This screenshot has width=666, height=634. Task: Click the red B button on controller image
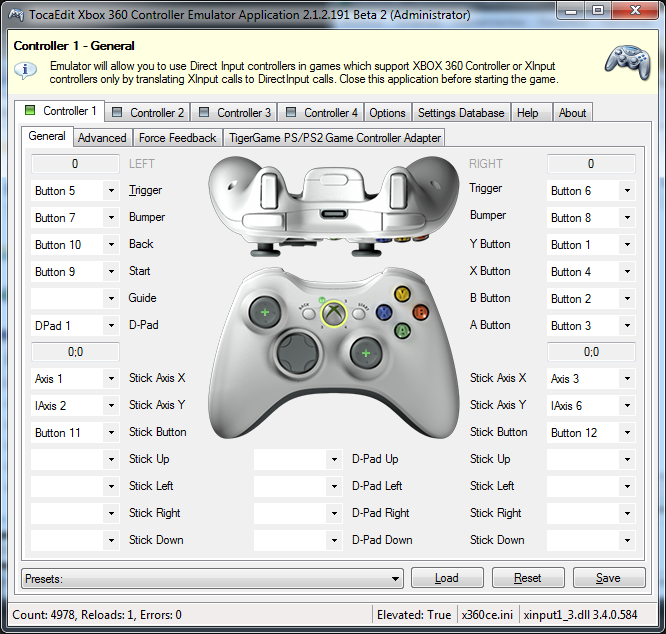(x=420, y=313)
